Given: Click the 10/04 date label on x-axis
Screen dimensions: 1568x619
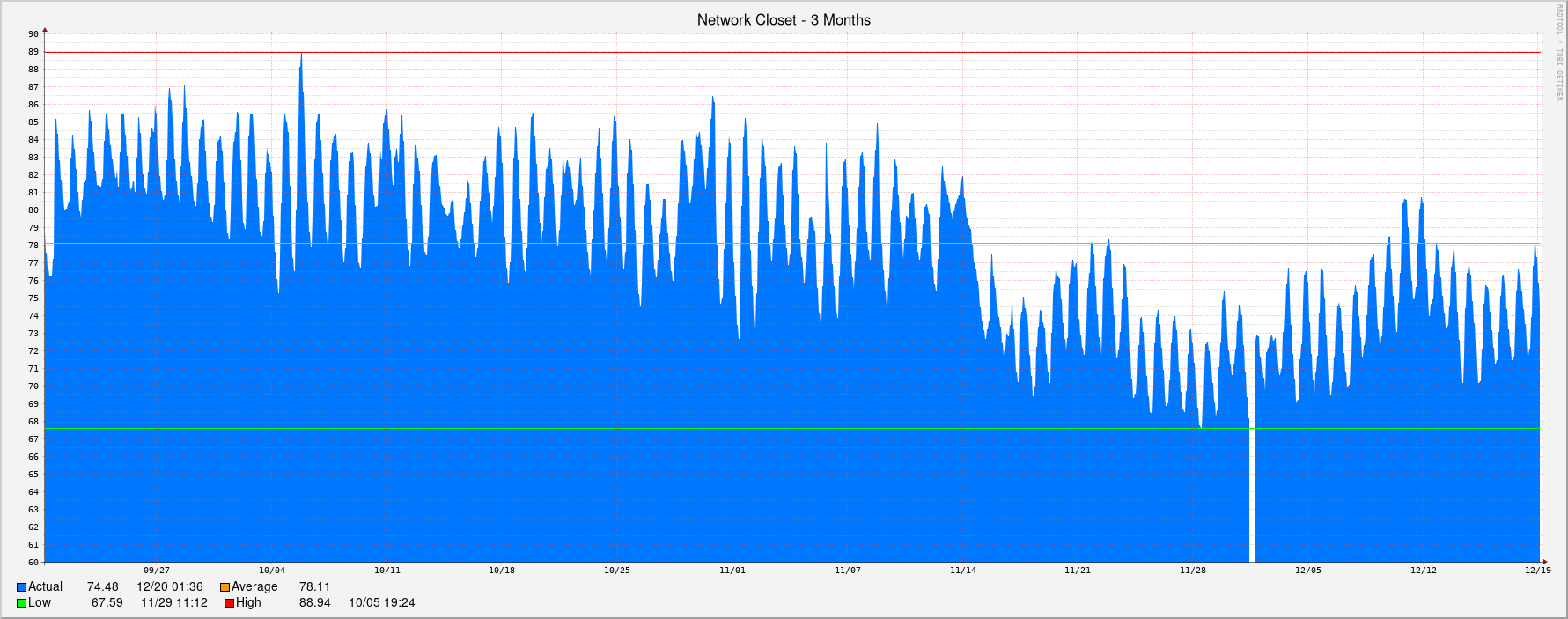Looking at the screenshot, I should 272,571.
